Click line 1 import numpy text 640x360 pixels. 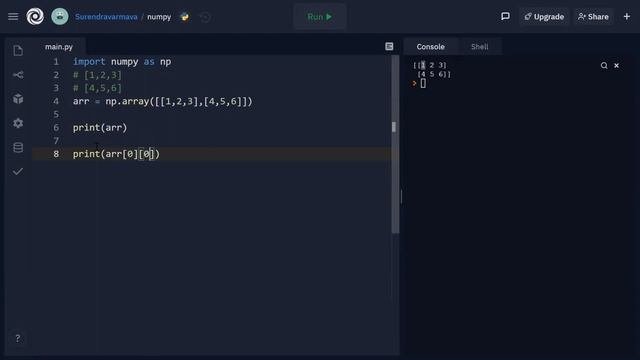[x=122, y=62]
